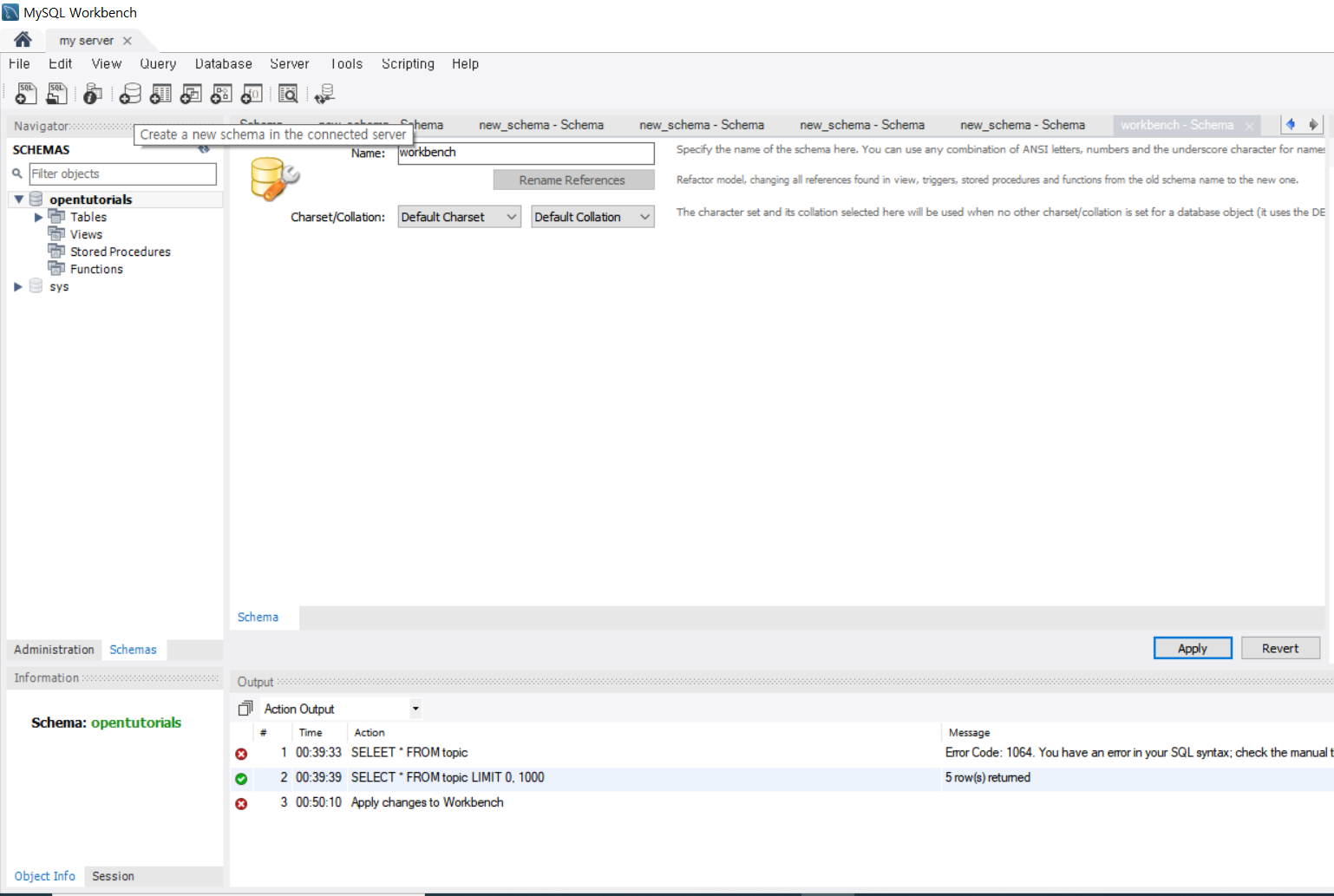Select output row 'SELECT * FROM topic LIMIT 0, 1000'
The width and height of the screenshot is (1334, 896).
(782, 778)
